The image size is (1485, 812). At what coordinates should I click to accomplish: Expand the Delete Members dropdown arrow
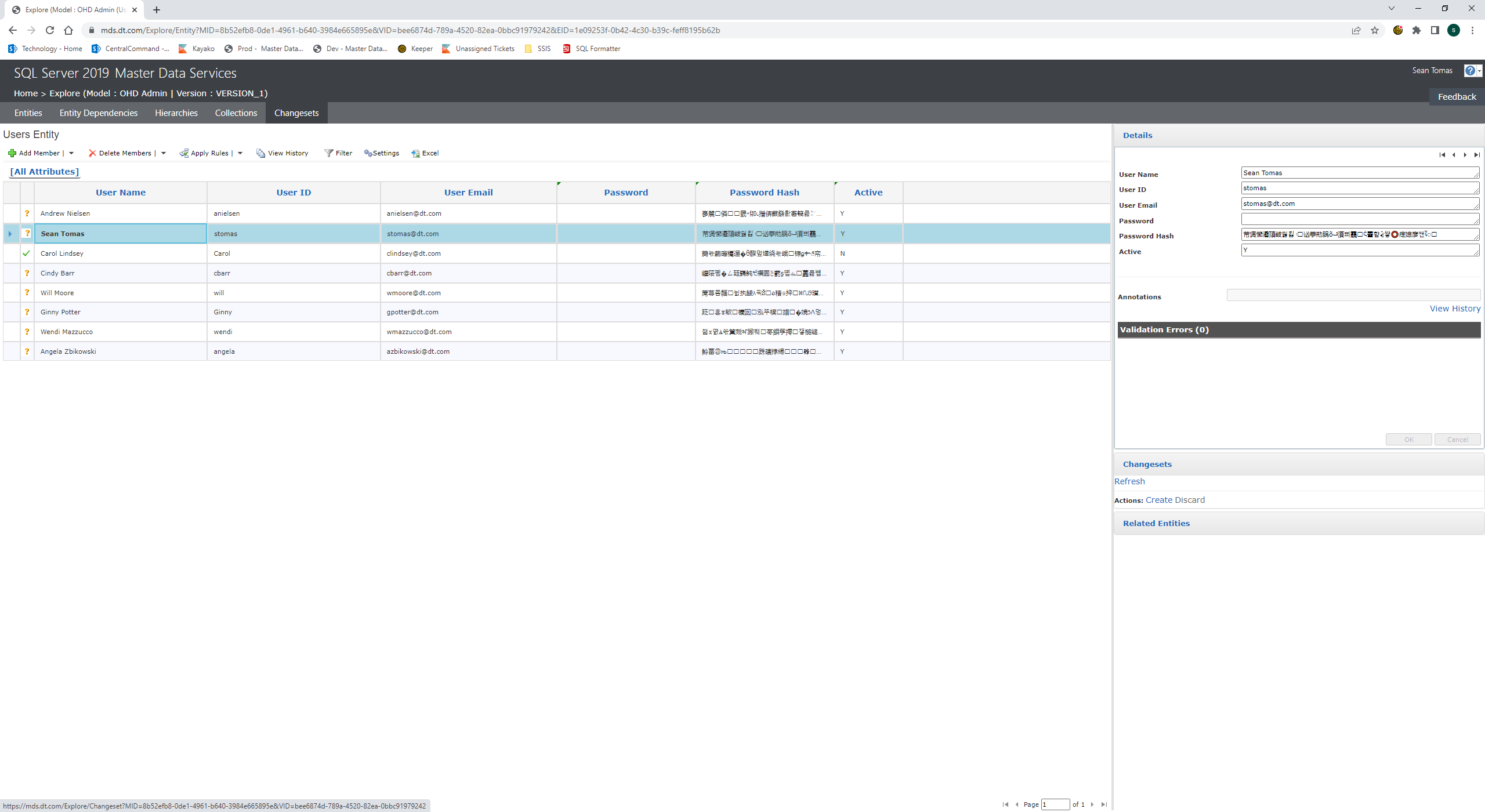pyautogui.click(x=164, y=153)
